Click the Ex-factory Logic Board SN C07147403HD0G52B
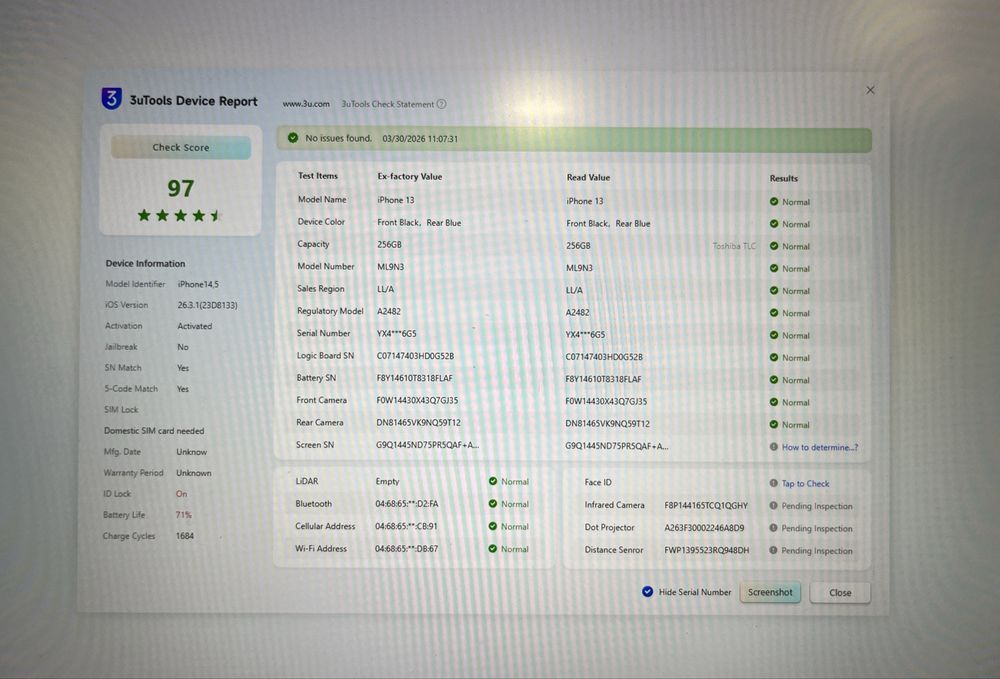Image resolution: width=1000 pixels, height=679 pixels. pyautogui.click(x=415, y=356)
